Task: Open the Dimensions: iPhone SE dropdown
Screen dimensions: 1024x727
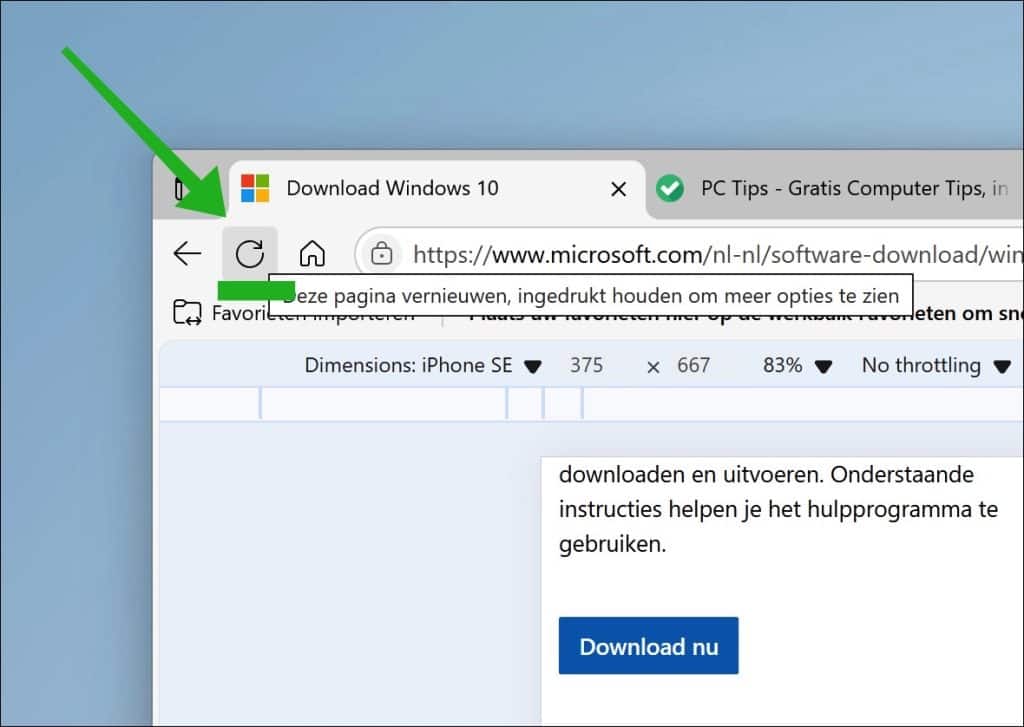Action: pos(423,366)
